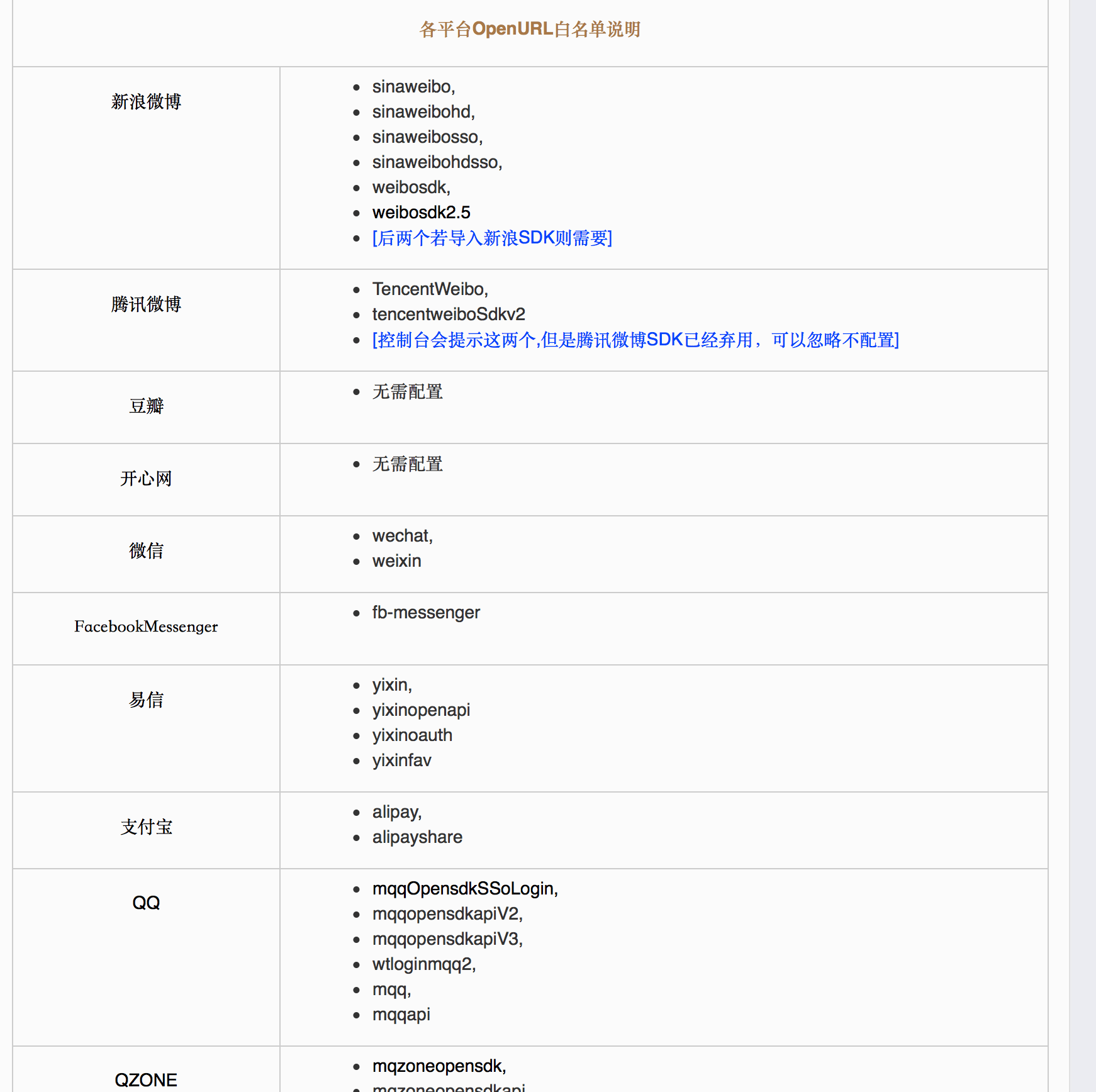Click the tencentweiboSdkv2 list entry
The height and width of the screenshot is (1092, 1096).
tap(449, 314)
